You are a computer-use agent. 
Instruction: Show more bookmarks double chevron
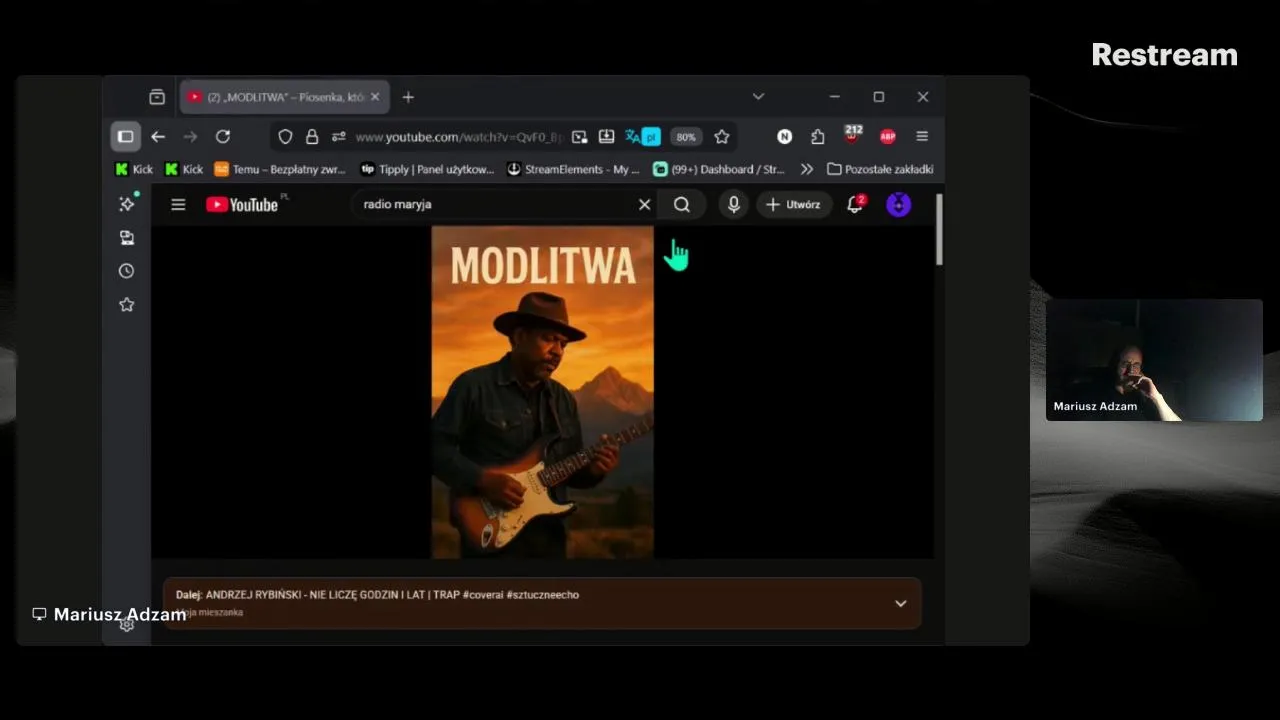pos(807,169)
